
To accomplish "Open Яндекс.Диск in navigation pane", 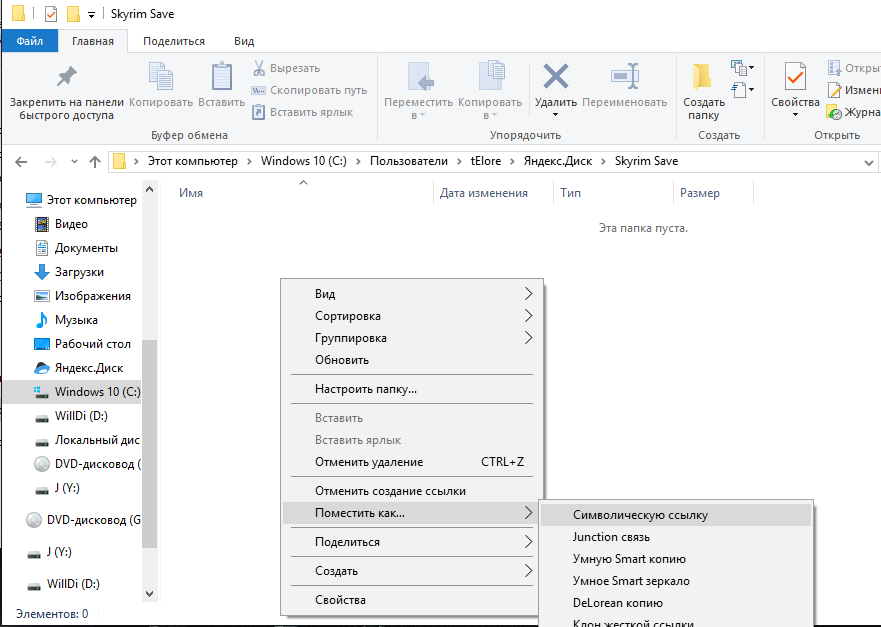I will (x=79, y=368).
